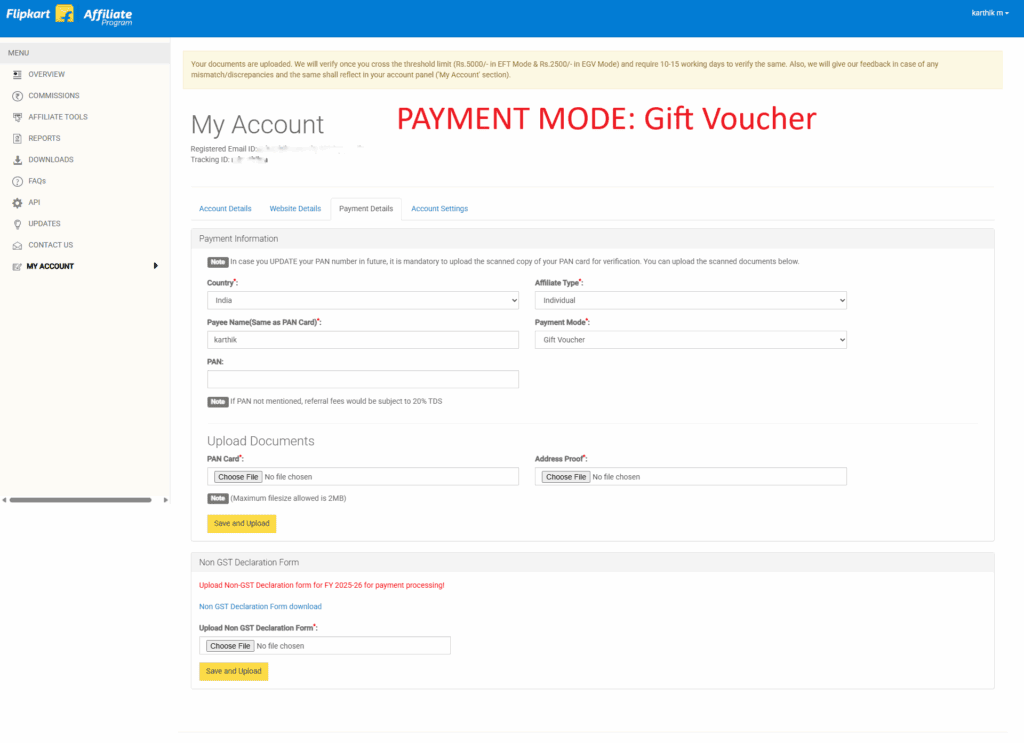Click the Registered Email ID label
The width and height of the screenshot is (1024, 743).
tap(223, 149)
